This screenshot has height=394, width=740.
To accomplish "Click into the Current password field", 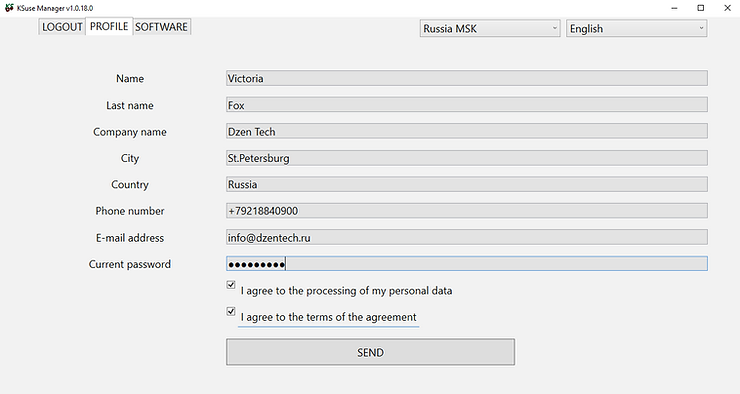I will 467,264.
